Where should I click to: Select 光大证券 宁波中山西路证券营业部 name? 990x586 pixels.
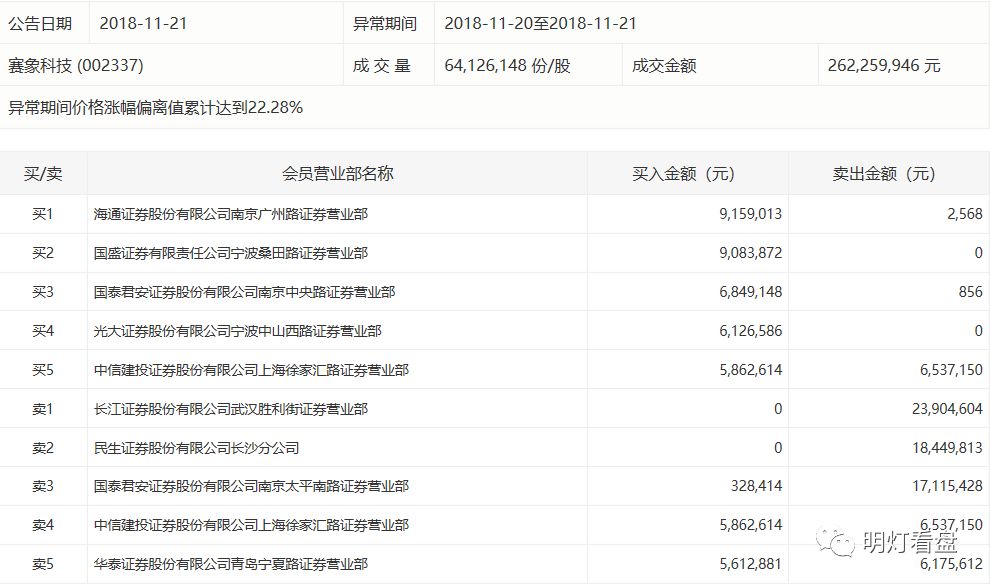[237, 331]
